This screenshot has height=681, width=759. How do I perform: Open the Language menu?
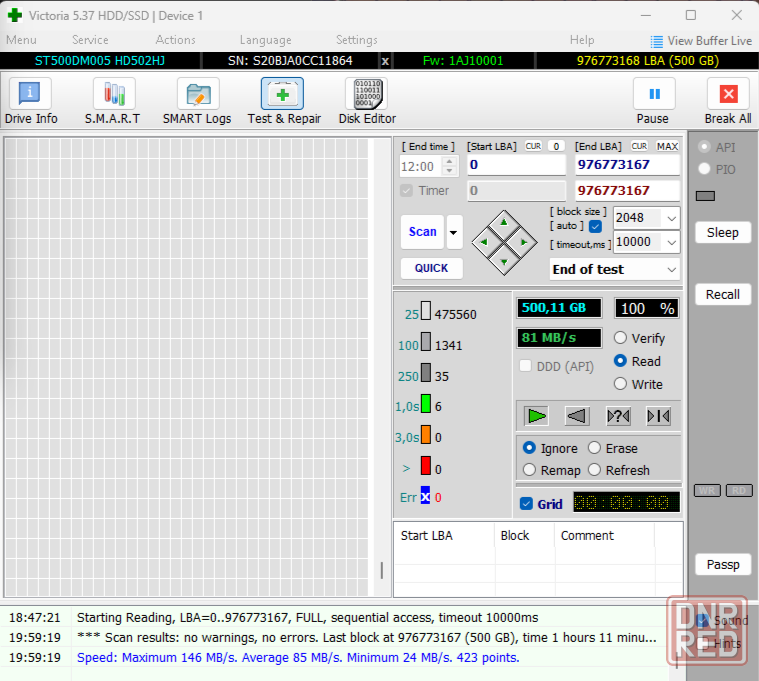click(x=265, y=40)
